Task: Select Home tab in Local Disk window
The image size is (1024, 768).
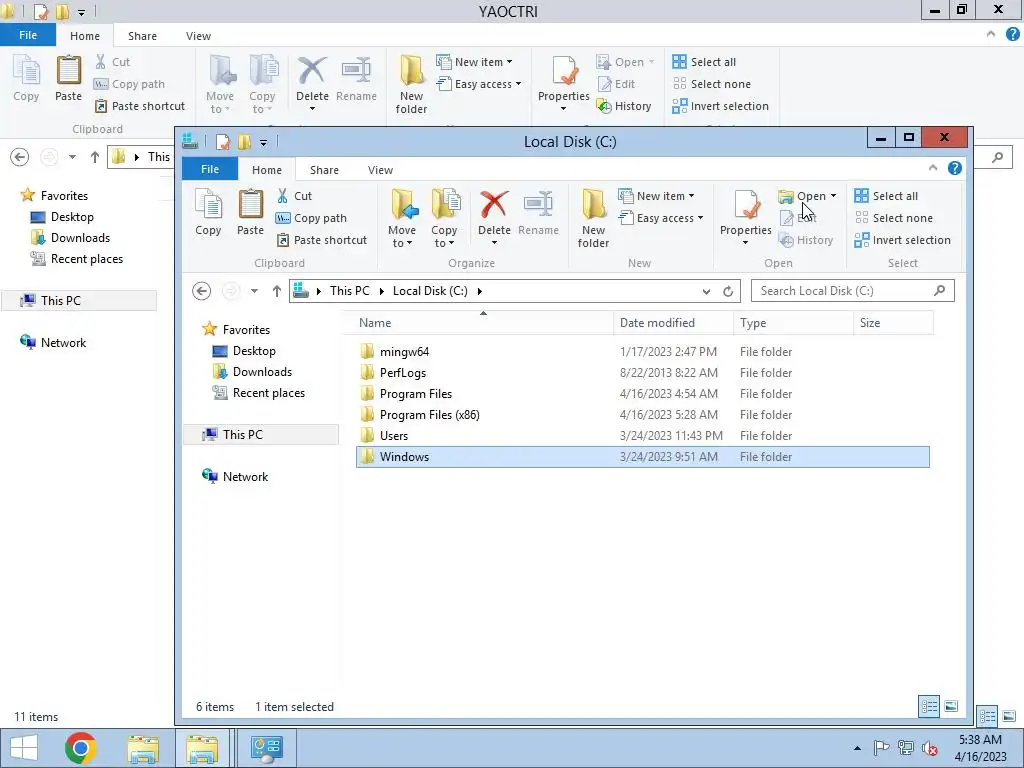Action: click(266, 170)
